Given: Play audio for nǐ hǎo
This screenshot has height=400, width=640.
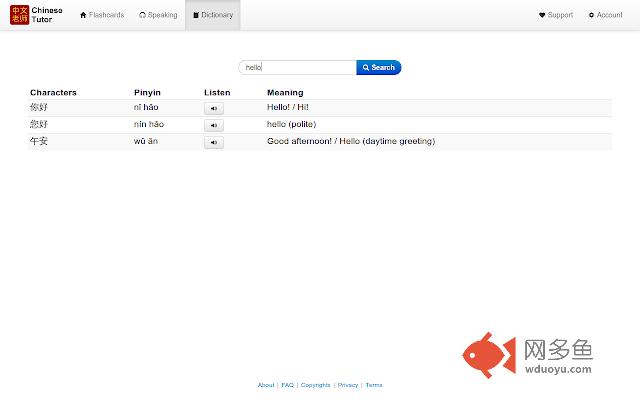Looking at the screenshot, I should 214,108.
